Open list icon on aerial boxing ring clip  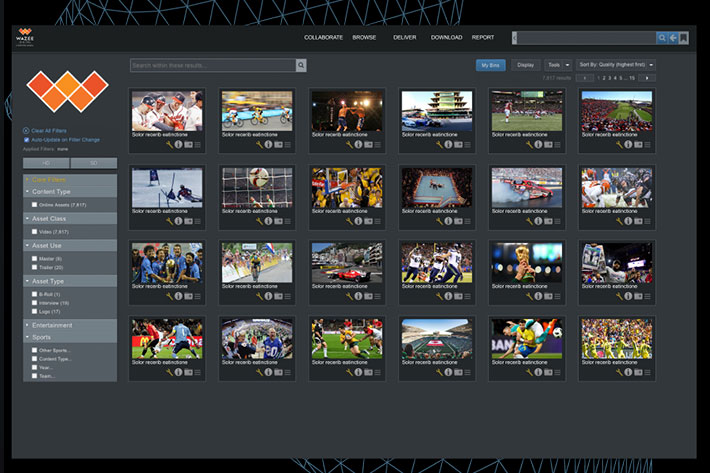coord(467,221)
